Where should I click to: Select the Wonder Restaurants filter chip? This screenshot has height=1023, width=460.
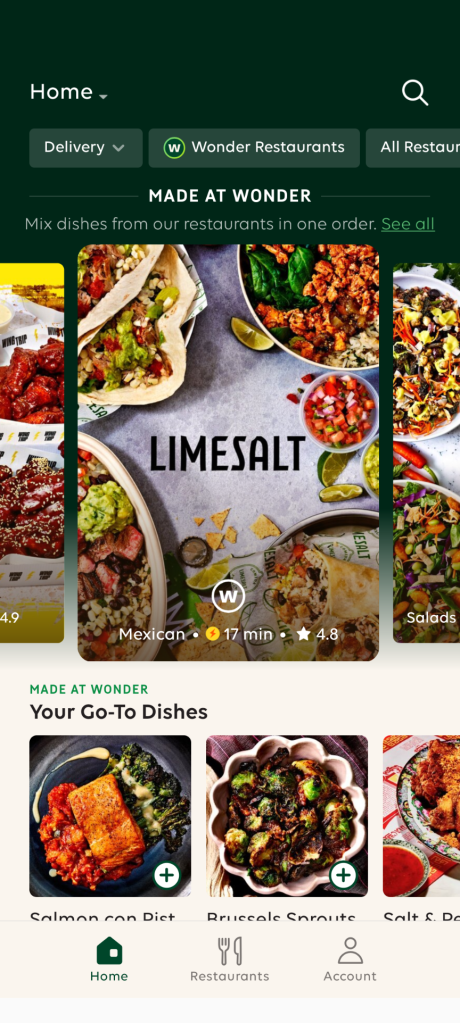click(x=254, y=147)
